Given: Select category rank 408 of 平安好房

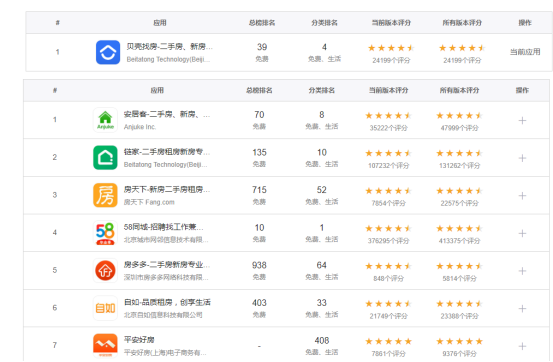Looking at the screenshot, I should tap(322, 340).
